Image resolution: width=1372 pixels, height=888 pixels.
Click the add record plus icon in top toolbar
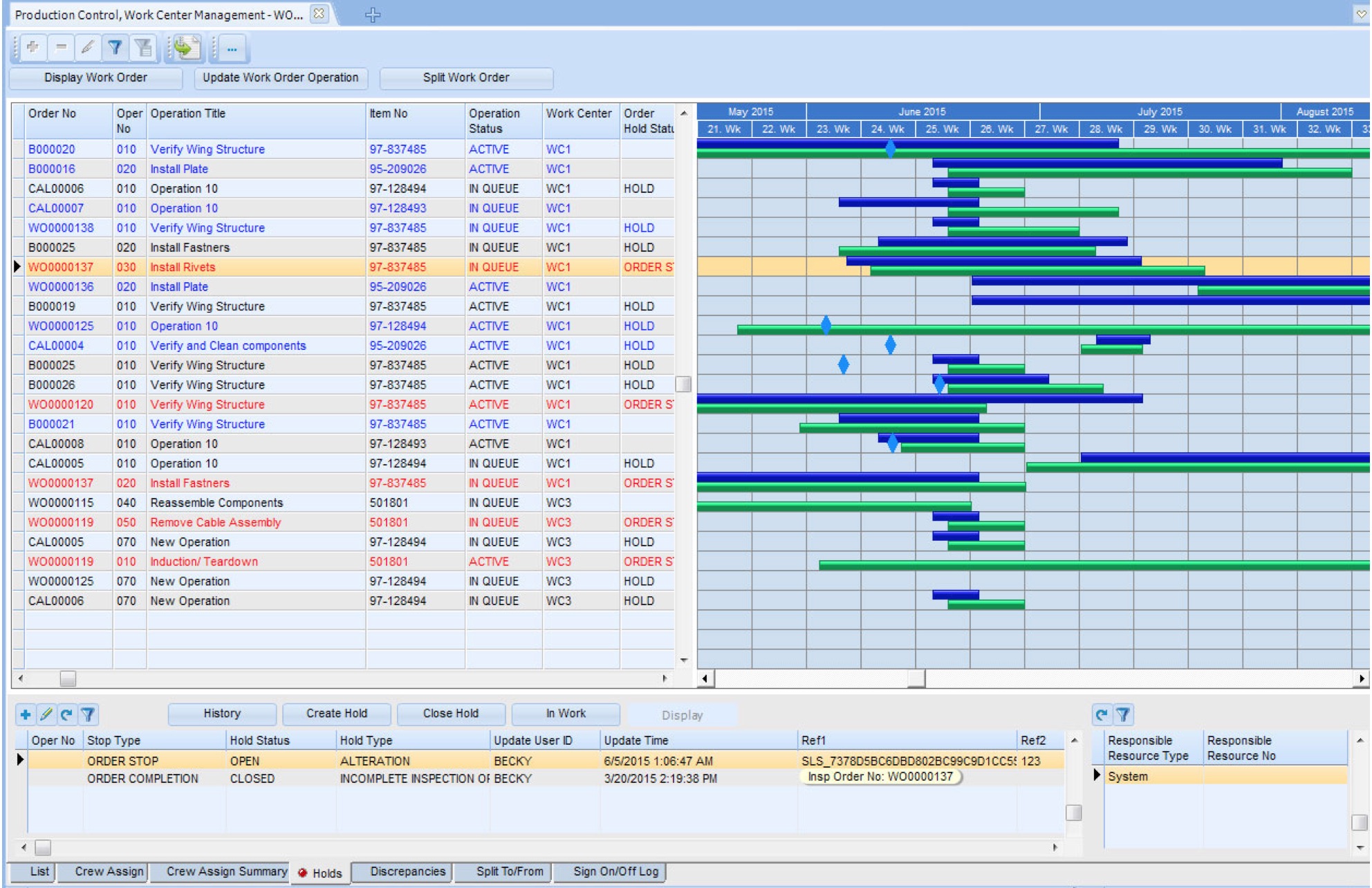click(x=32, y=48)
